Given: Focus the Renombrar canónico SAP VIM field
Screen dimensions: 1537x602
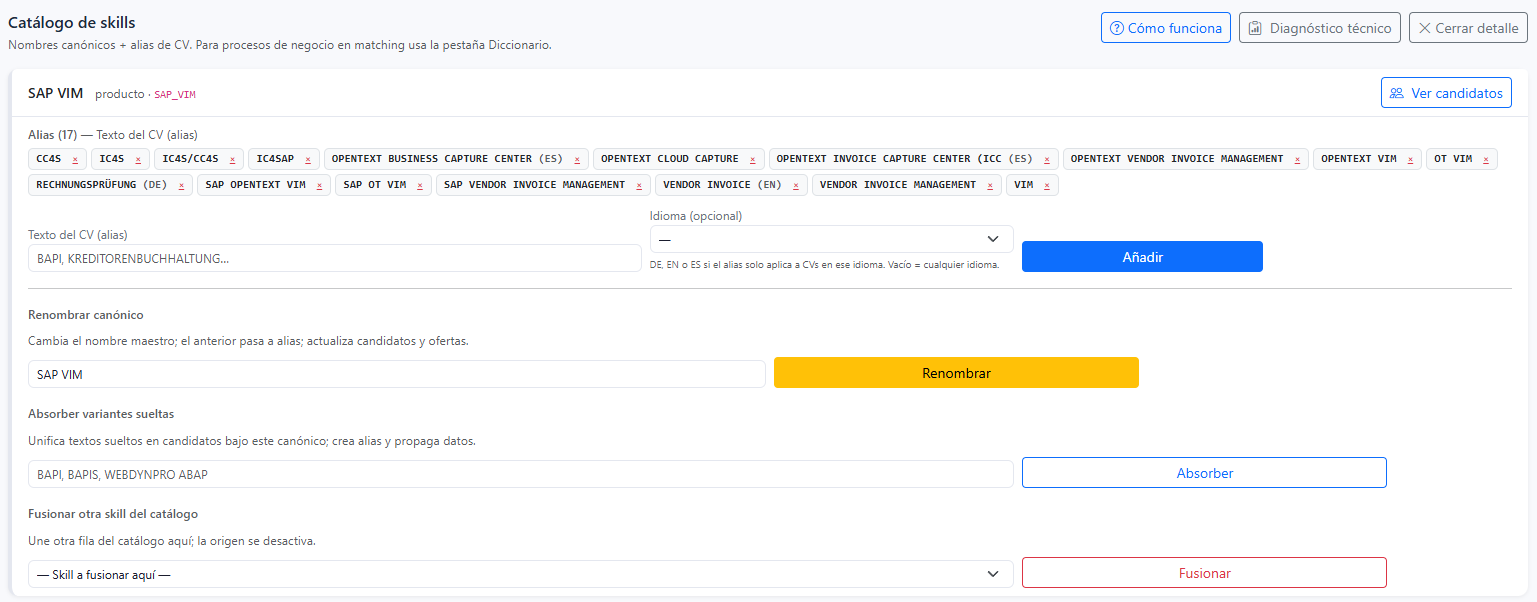Looking at the screenshot, I should [396, 374].
